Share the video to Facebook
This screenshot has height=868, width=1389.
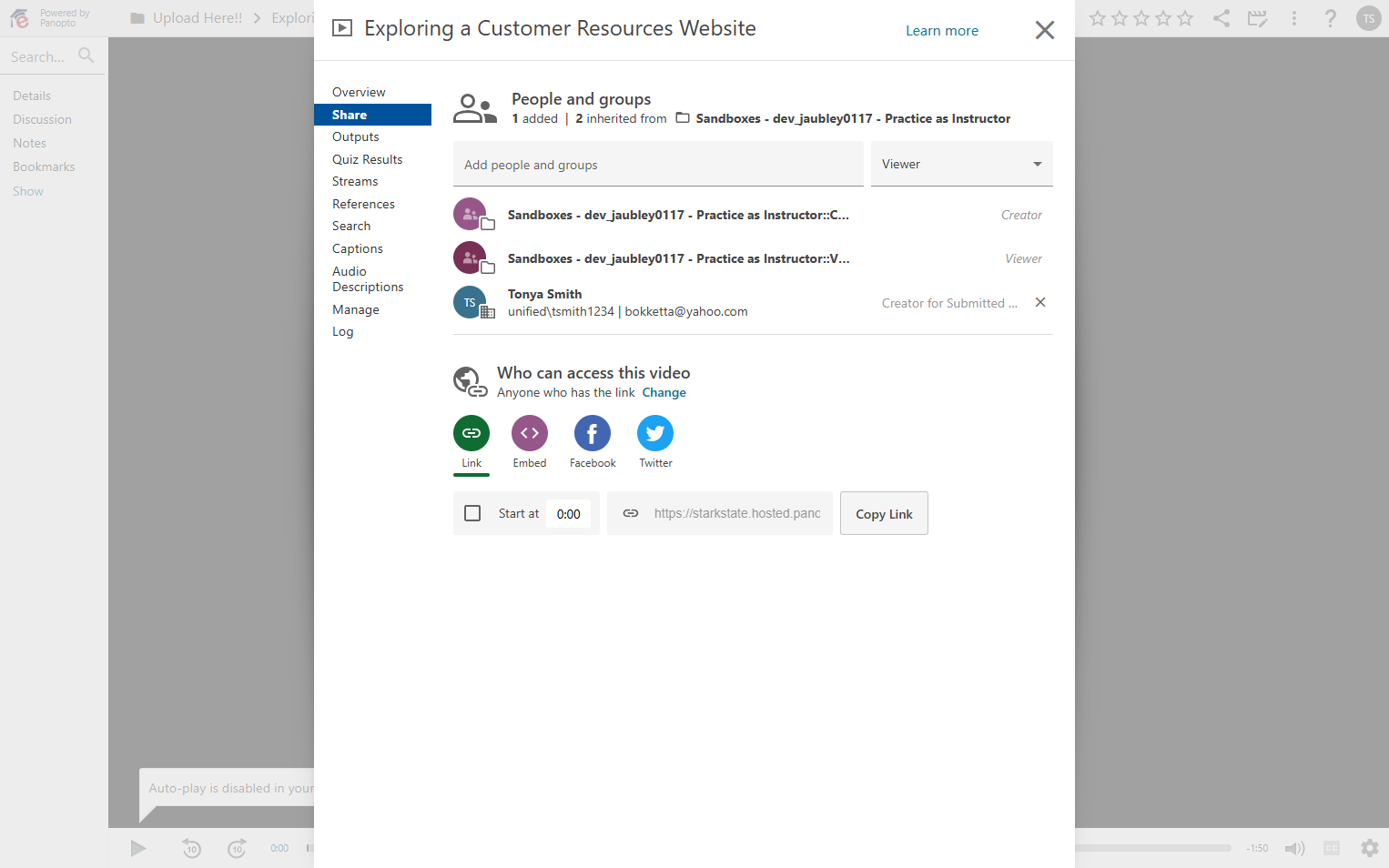[592, 433]
